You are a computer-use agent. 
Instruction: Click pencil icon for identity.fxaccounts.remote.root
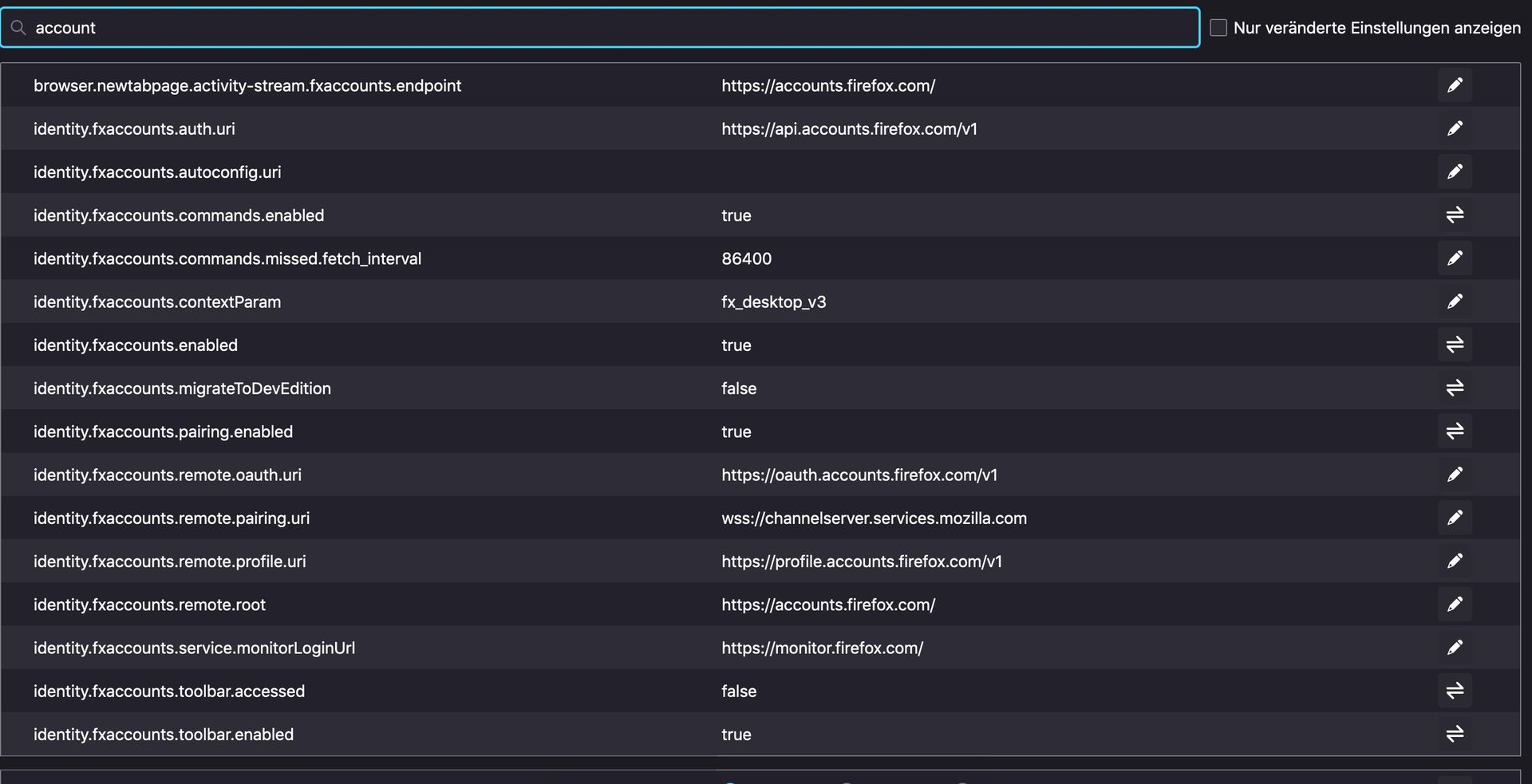[1455, 605]
